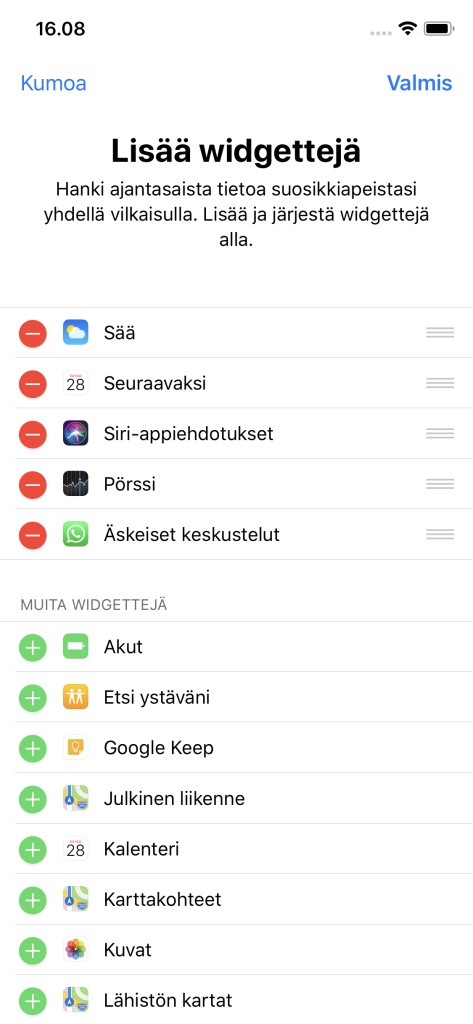This screenshot has width=473, height=1024.
Task: Tap the Siri icon in Siri-appiehdotukset row
Action: (76, 434)
